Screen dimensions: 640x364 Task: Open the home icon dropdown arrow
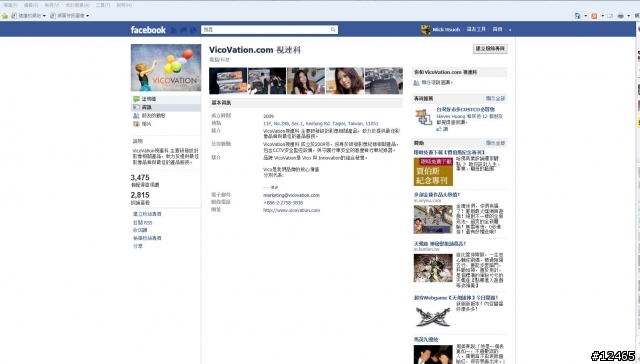[x=585, y=16]
